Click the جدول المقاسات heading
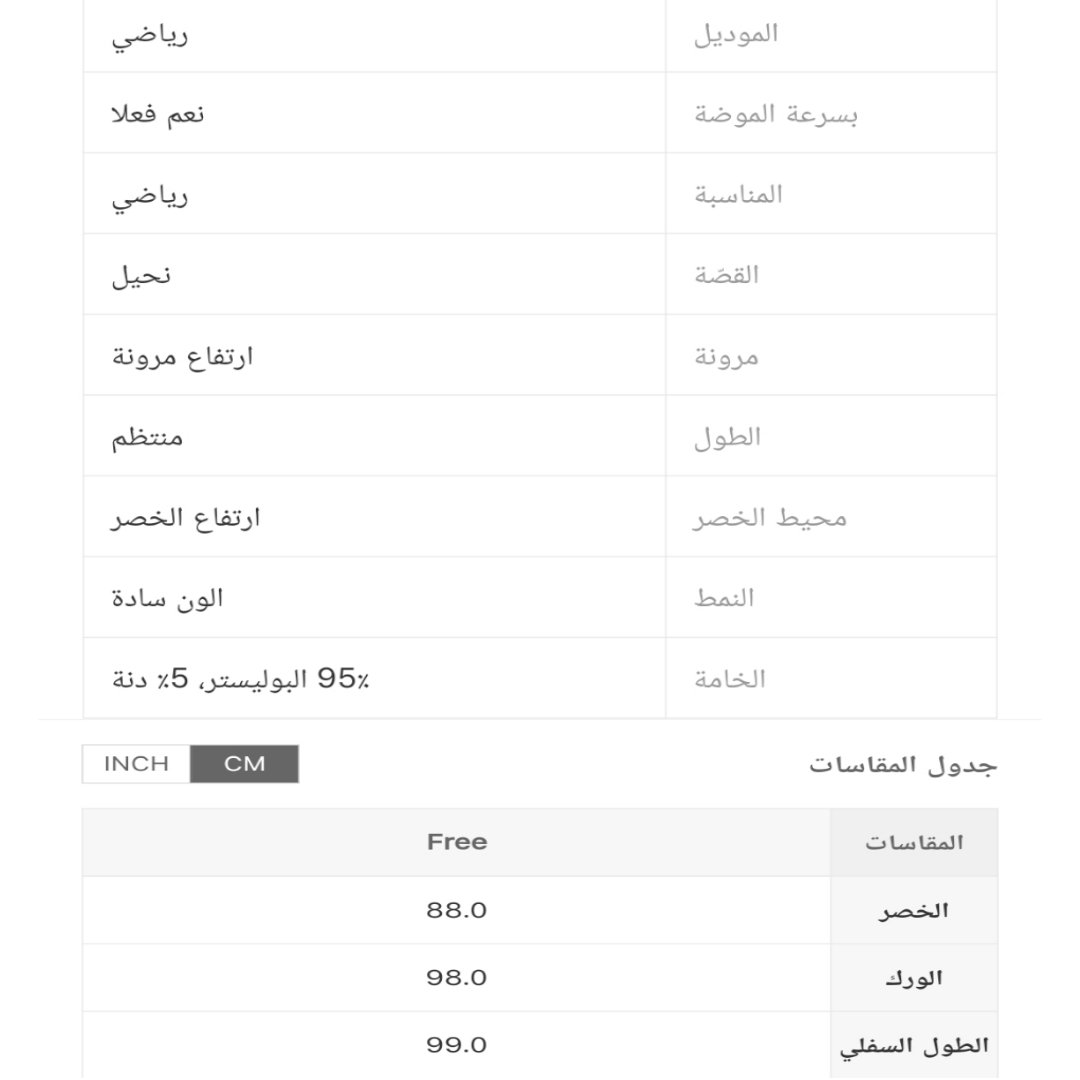This screenshot has height=1080, width=1080. (x=903, y=766)
